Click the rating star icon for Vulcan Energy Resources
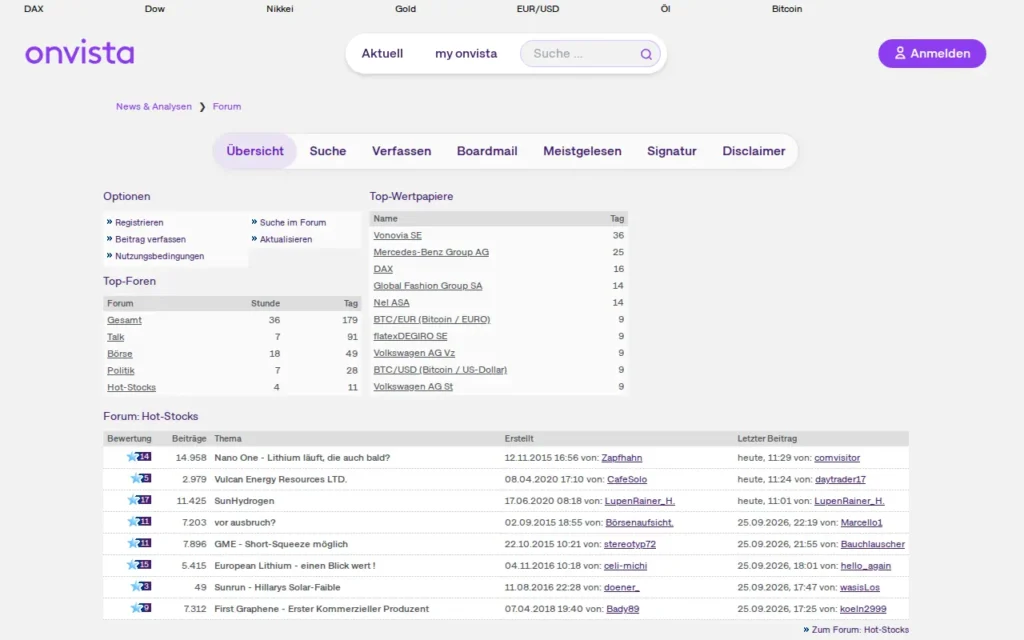 (141, 479)
